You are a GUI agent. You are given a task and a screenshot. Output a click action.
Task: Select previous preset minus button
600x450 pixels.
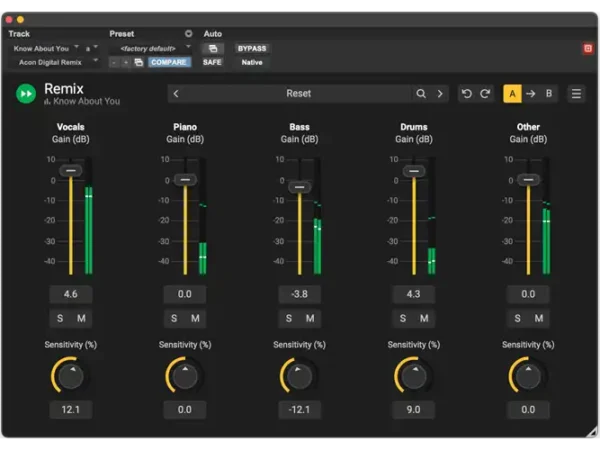coord(114,62)
